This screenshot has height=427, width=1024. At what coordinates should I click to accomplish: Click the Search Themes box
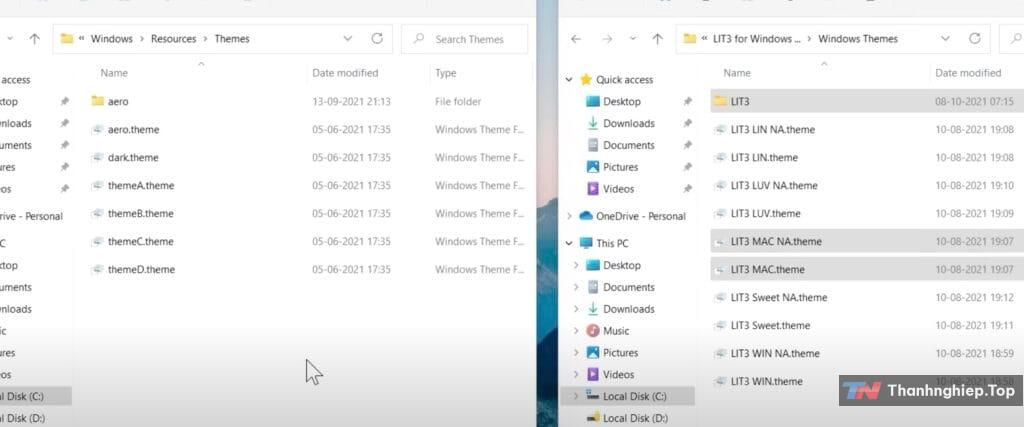pos(470,39)
